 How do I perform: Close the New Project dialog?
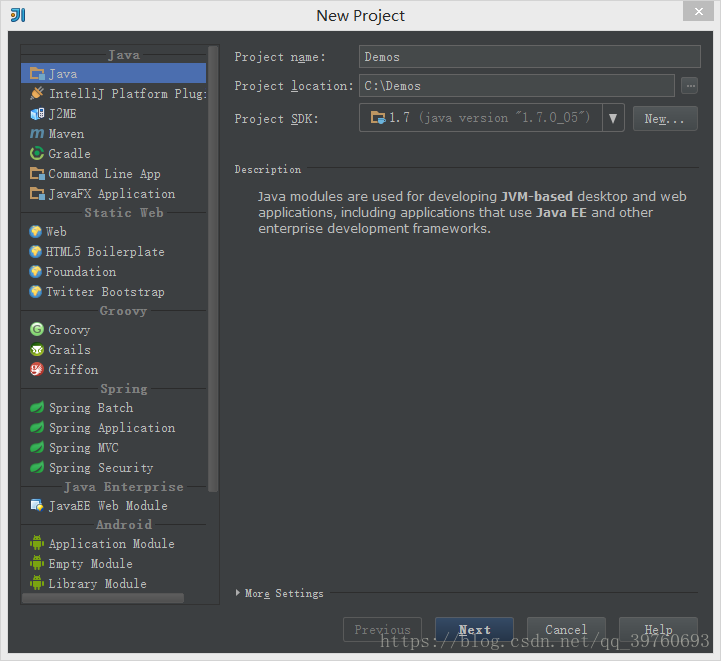coord(698,11)
